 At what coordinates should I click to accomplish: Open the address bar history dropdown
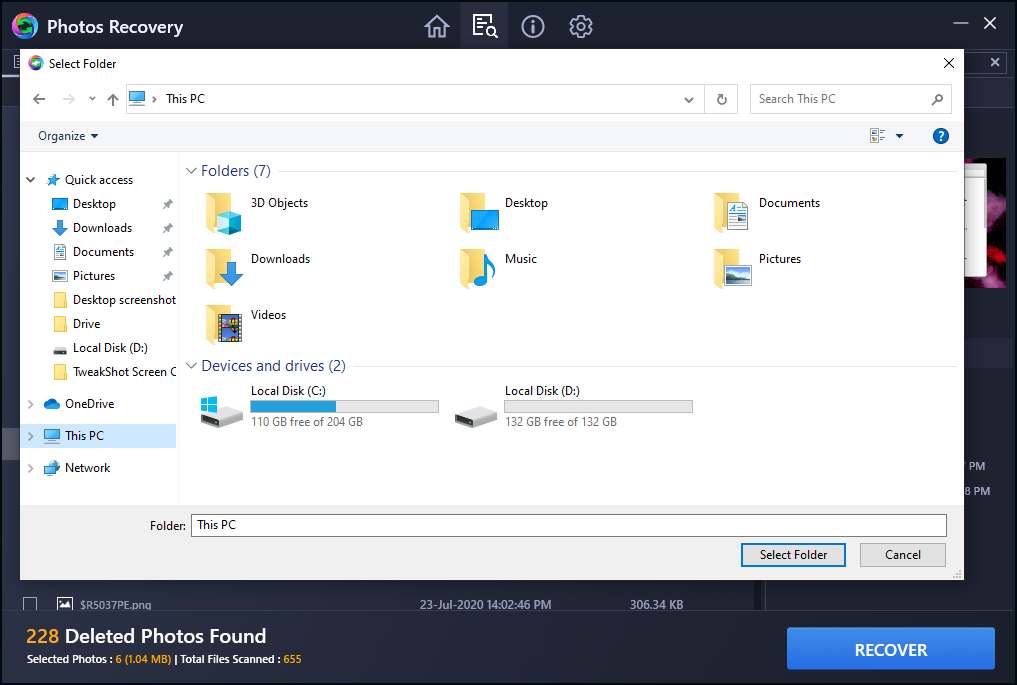(x=689, y=99)
